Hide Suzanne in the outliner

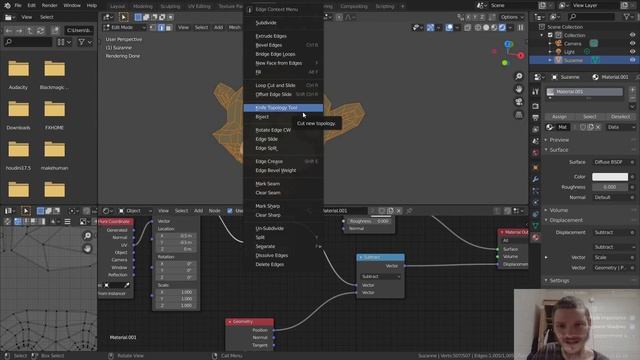pos(632,60)
